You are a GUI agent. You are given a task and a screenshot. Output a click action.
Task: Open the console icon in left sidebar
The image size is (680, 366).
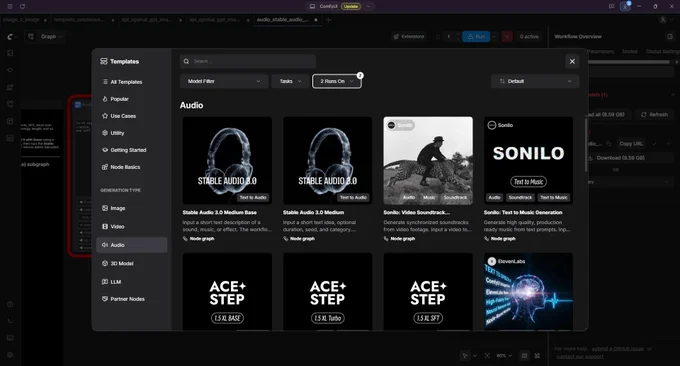10,321
